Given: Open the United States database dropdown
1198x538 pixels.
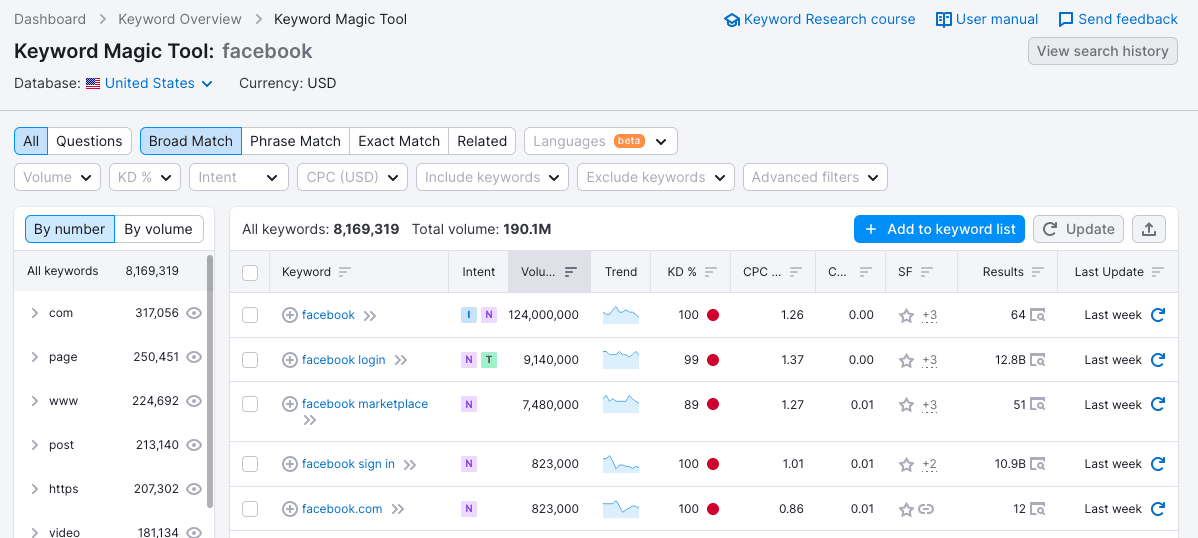Looking at the screenshot, I should 150,83.
